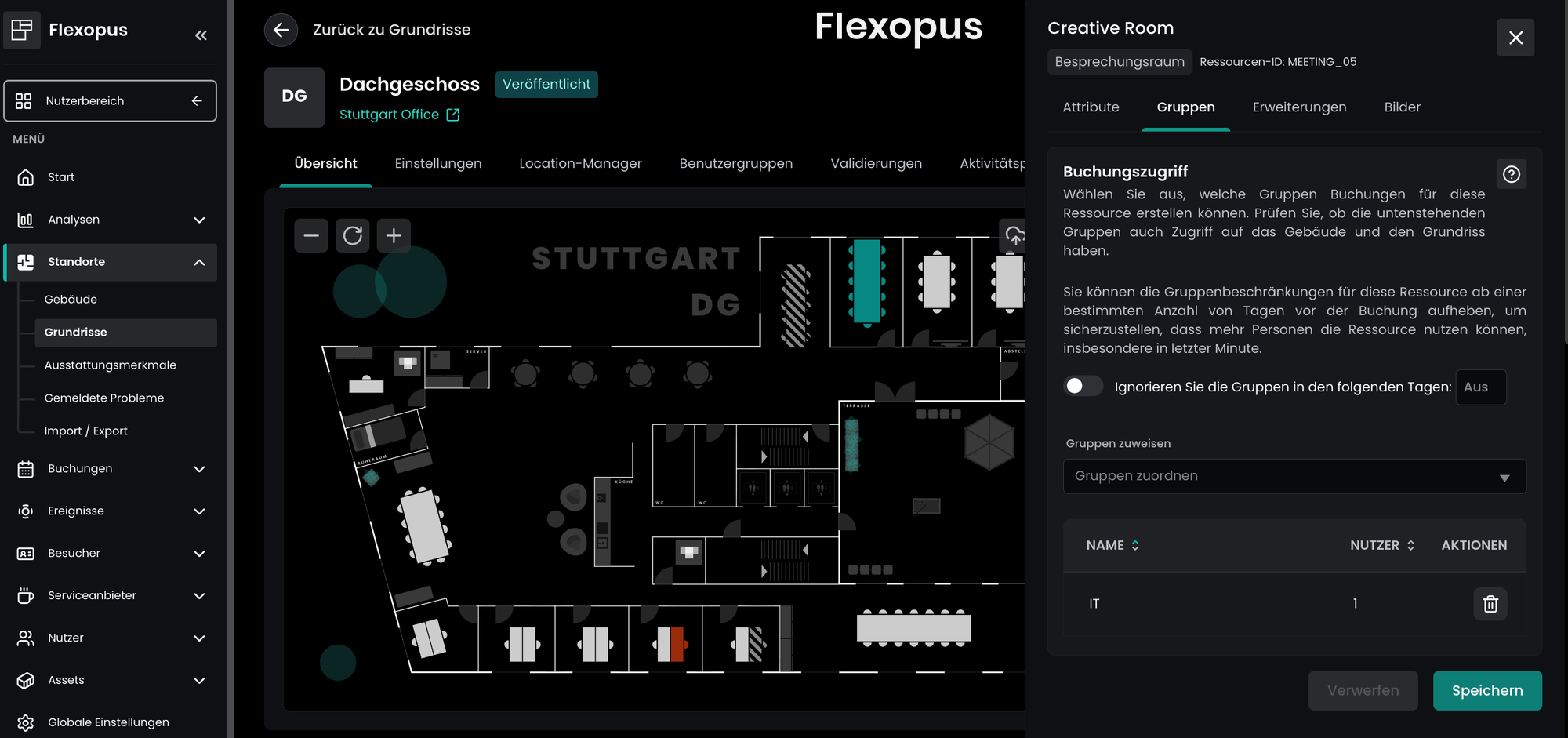Toggle ignore groups in following days switch
Image resolution: width=1568 pixels, height=738 pixels.
pyautogui.click(x=1083, y=386)
